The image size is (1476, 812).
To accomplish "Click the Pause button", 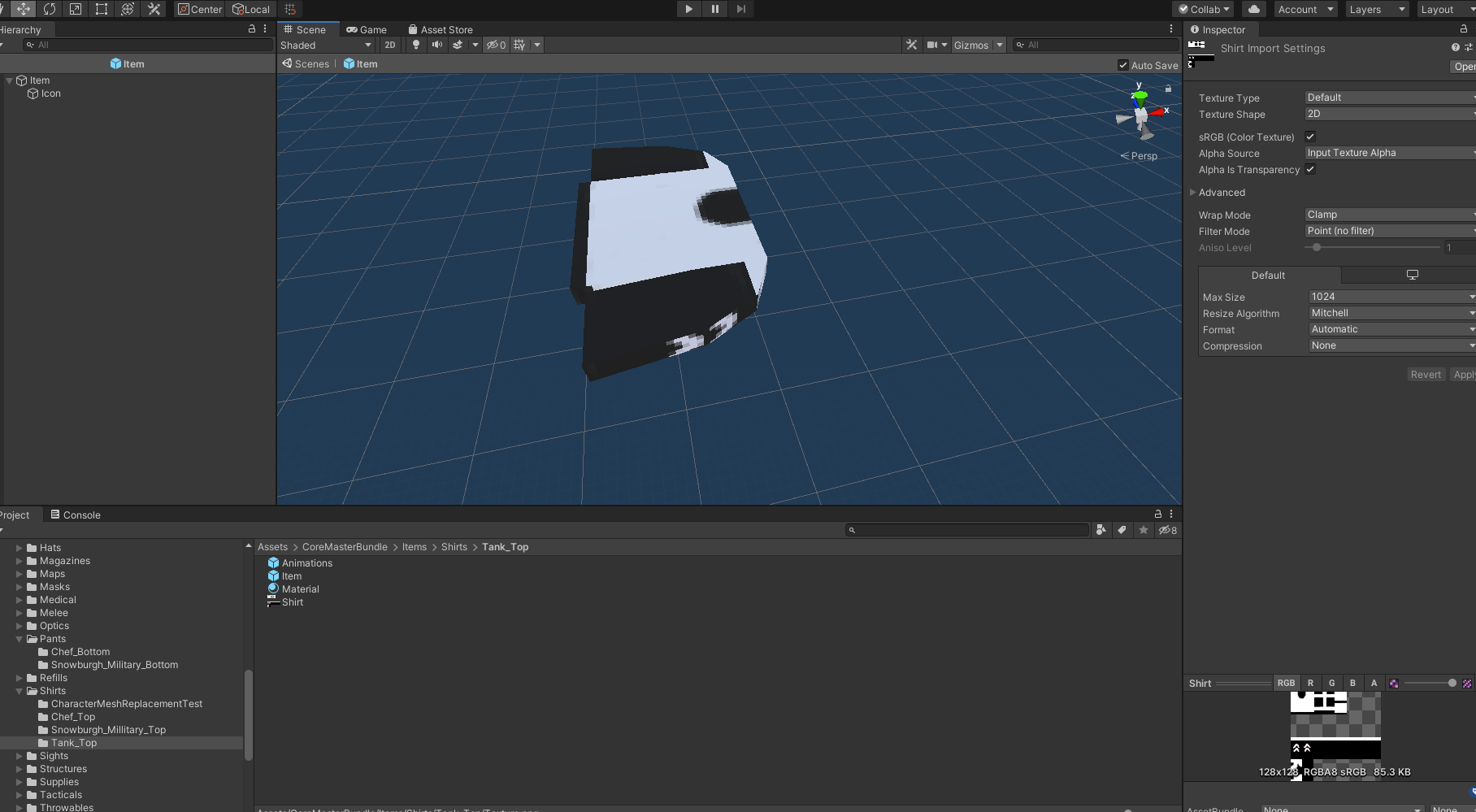I will 715,9.
